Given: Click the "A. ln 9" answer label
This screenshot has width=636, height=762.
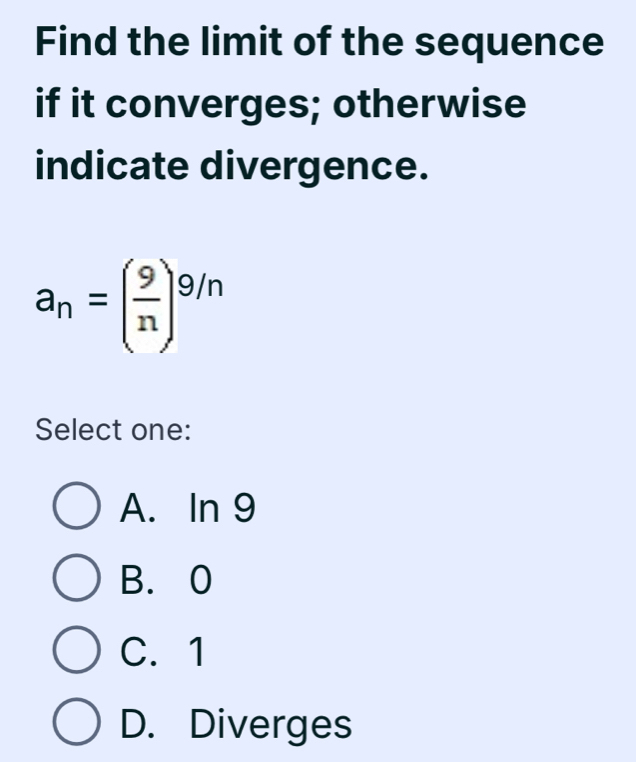Looking at the screenshot, I should click(186, 511).
